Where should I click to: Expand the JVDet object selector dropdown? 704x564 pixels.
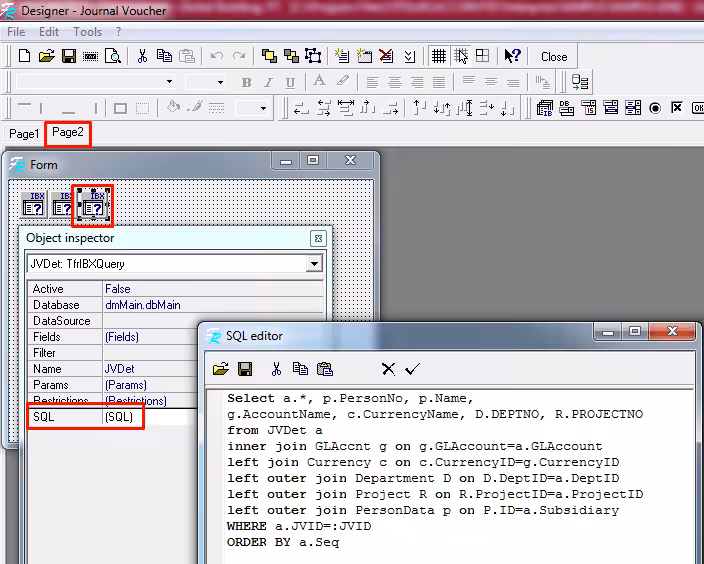(314, 264)
